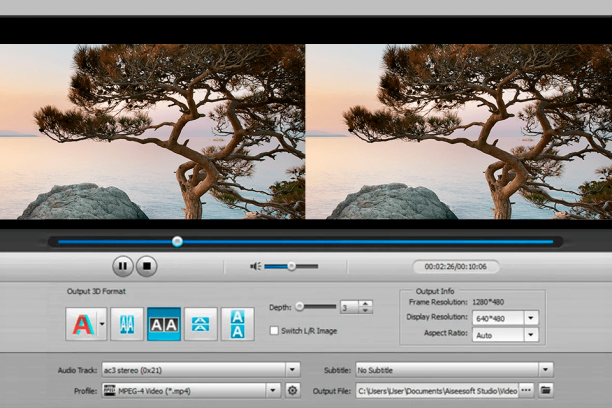The width and height of the screenshot is (612, 408).
Task: Select the red-cyan Anaglyph 3D format
Action: click(x=83, y=324)
